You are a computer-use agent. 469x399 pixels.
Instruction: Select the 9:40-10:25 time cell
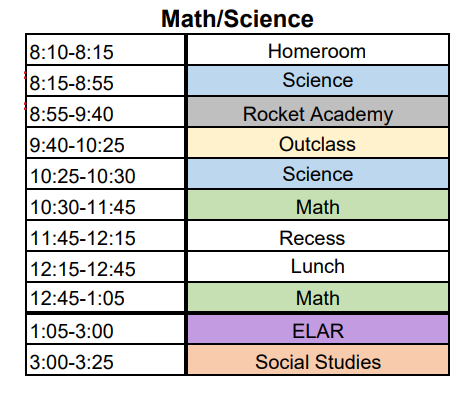pos(105,143)
